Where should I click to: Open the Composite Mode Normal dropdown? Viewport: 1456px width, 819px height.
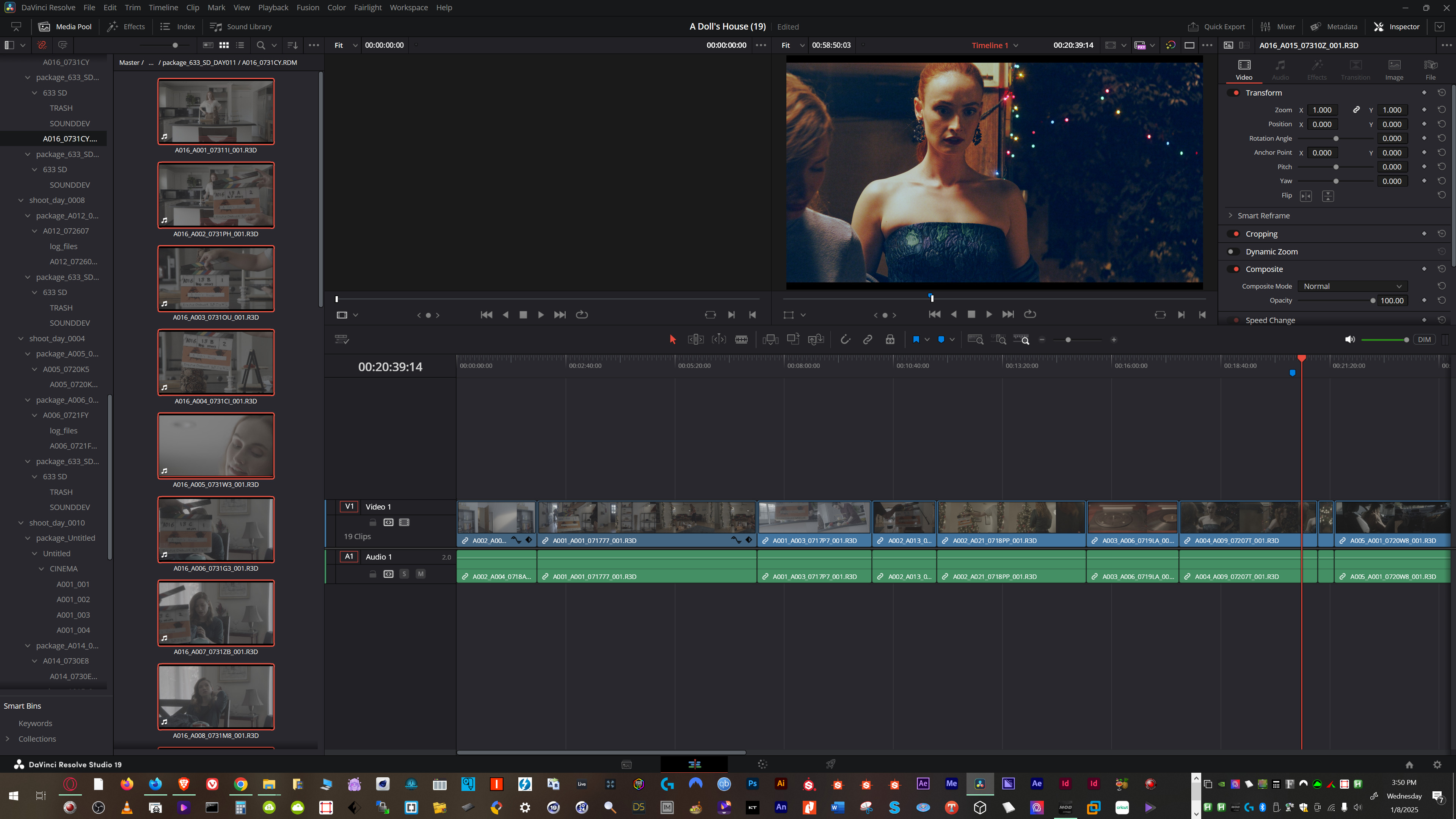pyautogui.click(x=1352, y=286)
